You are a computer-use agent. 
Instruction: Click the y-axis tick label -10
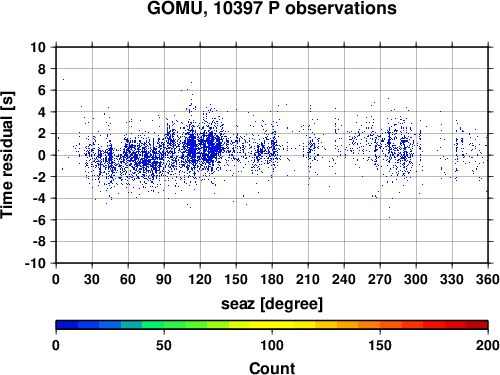click(x=35, y=263)
